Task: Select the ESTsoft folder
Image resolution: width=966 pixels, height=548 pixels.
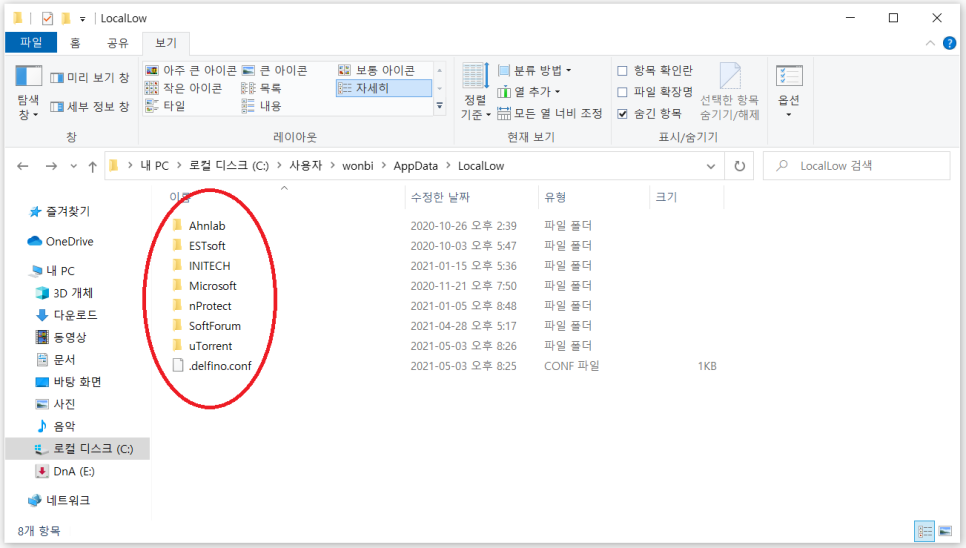Action: pyautogui.click(x=207, y=246)
